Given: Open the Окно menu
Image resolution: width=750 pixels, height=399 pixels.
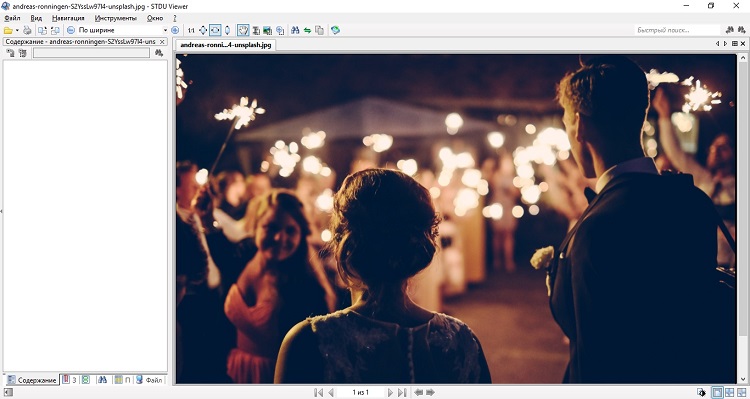Looking at the screenshot, I should pyautogui.click(x=155, y=18).
